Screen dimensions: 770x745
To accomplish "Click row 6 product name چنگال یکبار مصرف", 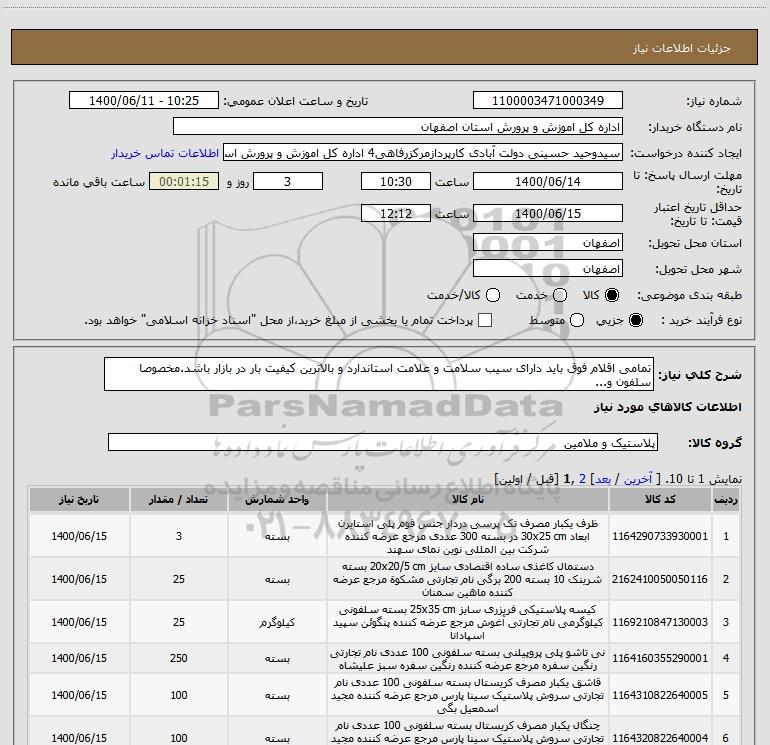I will click(x=468, y=732).
